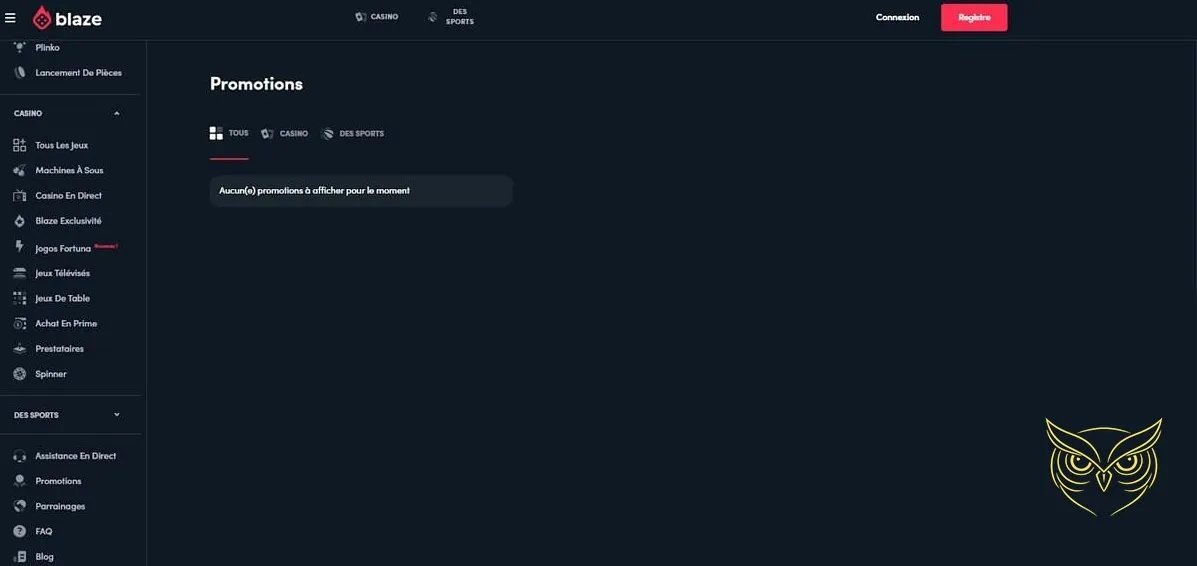
Task: Switch to Des Sports promotions tab
Action: [353, 134]
